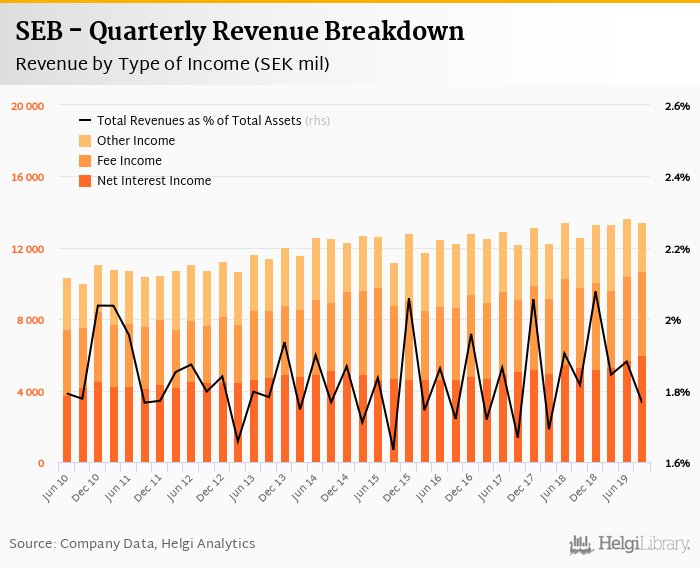The width and height of the screenshot is (700, 568).
Task: Click the black line marker in the legend
Action: 85,120
